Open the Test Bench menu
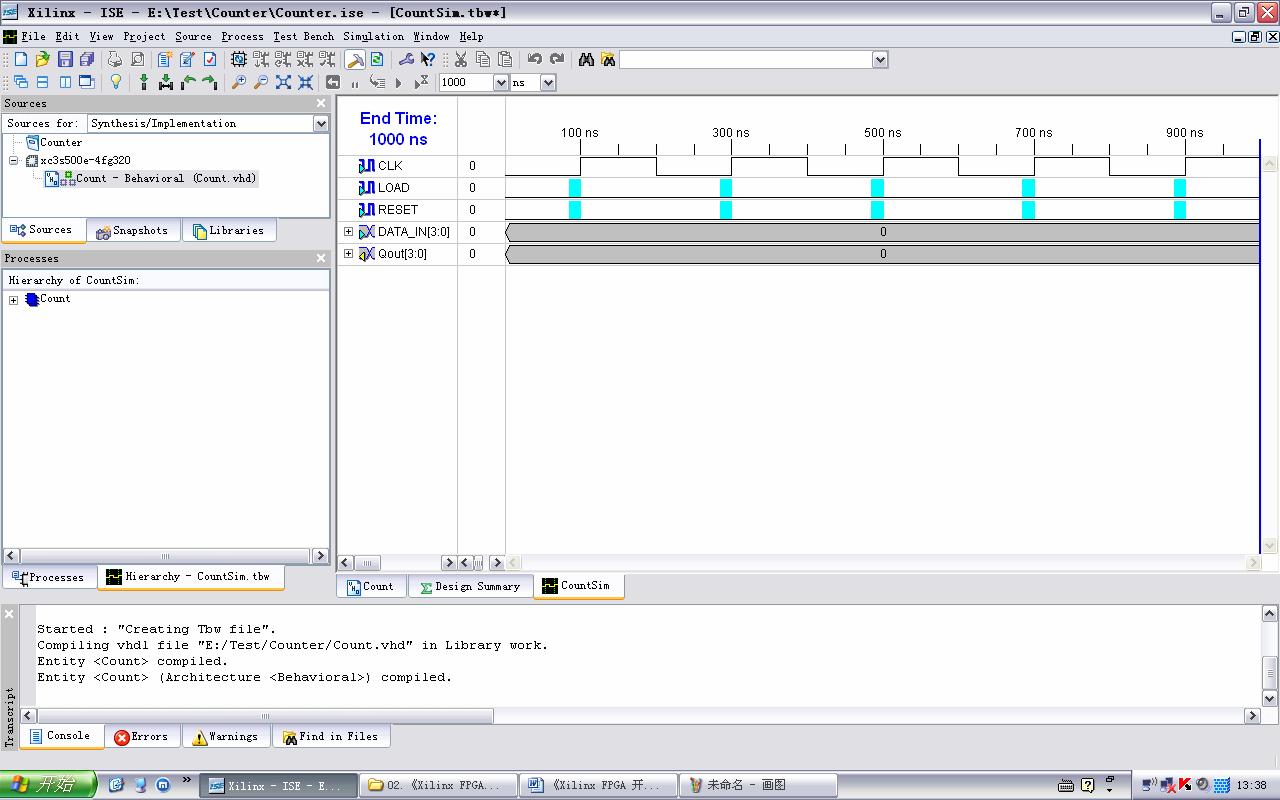Image resolution: width=1280 pixels, height=800 pixels. [x=304, y=36]
